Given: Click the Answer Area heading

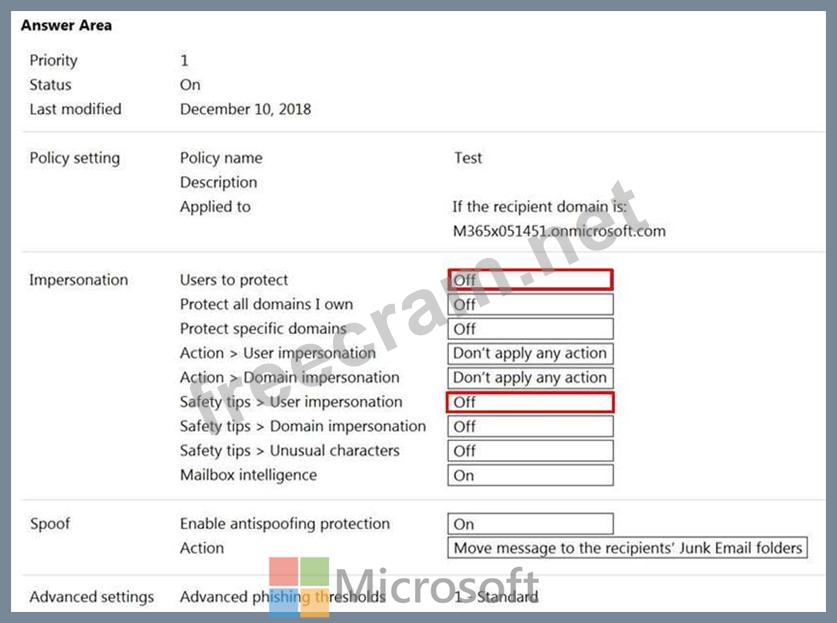Looking at the screenshot, I should tap(66, 25).
